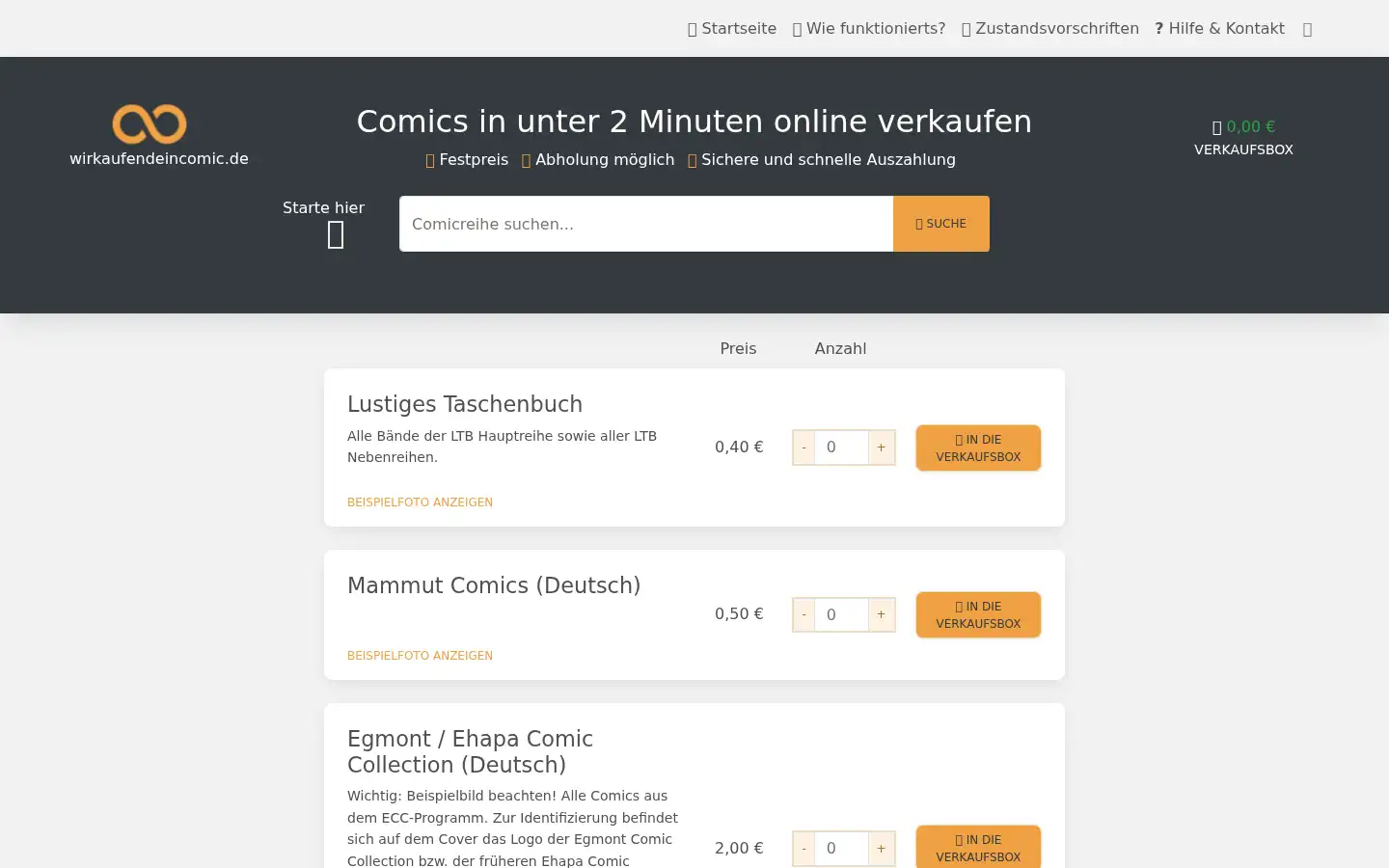Click the Lustiges Taschenbuch quantity field
This screenshot has height=868, width=1389.
tap(841, 448)
